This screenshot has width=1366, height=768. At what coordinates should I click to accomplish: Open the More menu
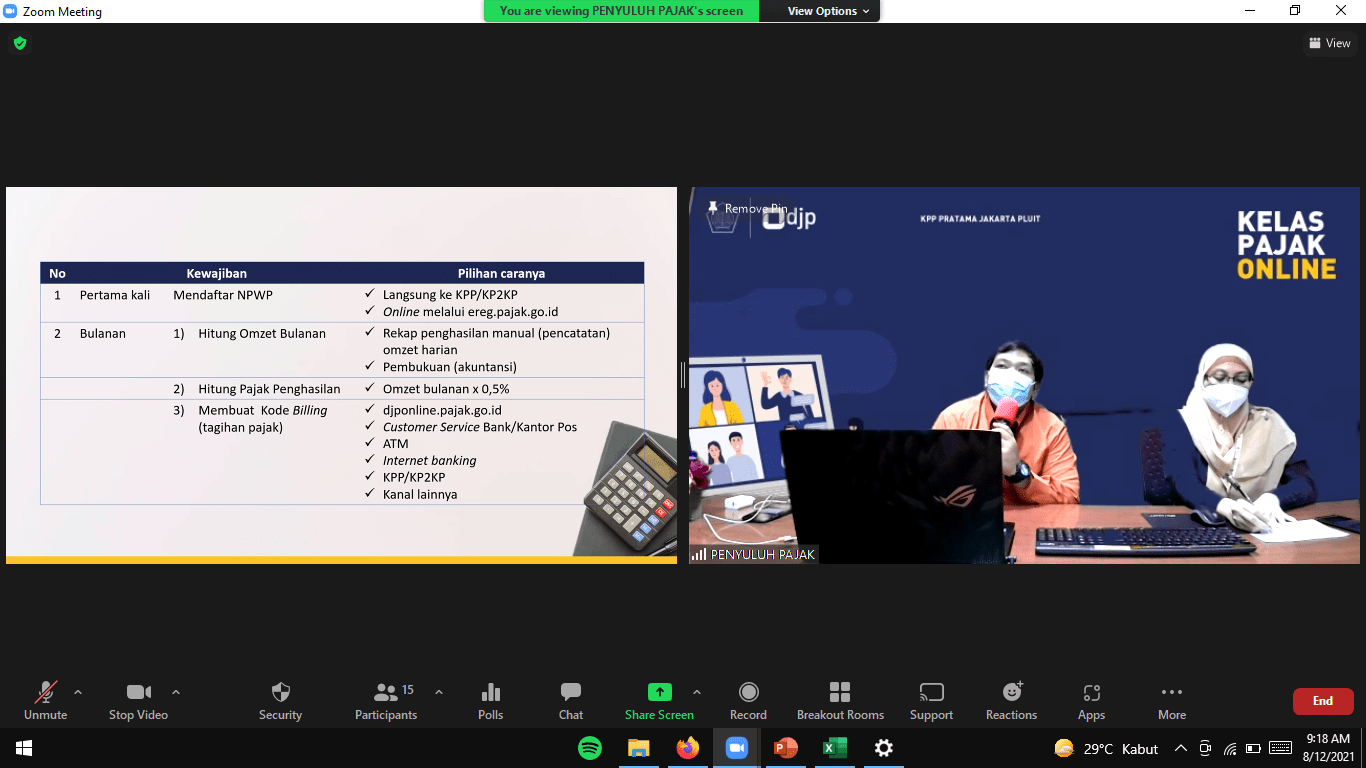click(1172, 700)
